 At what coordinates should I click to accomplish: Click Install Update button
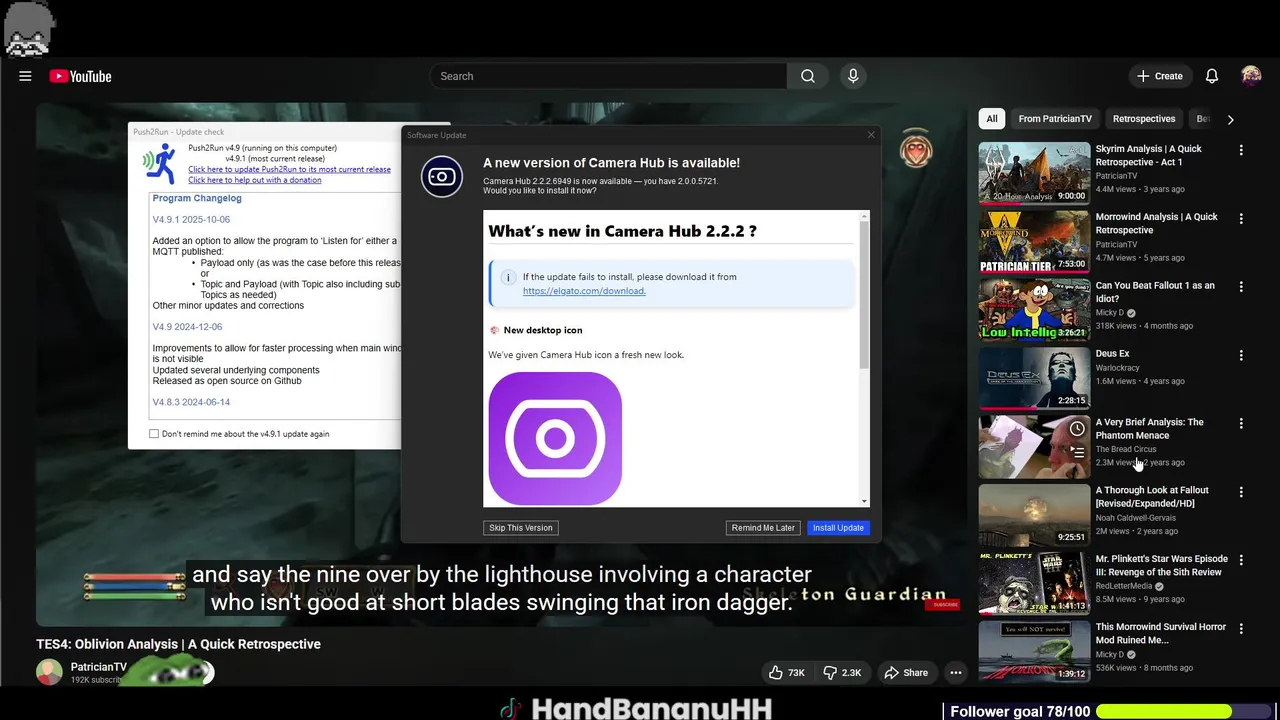(x=838, y=528)
